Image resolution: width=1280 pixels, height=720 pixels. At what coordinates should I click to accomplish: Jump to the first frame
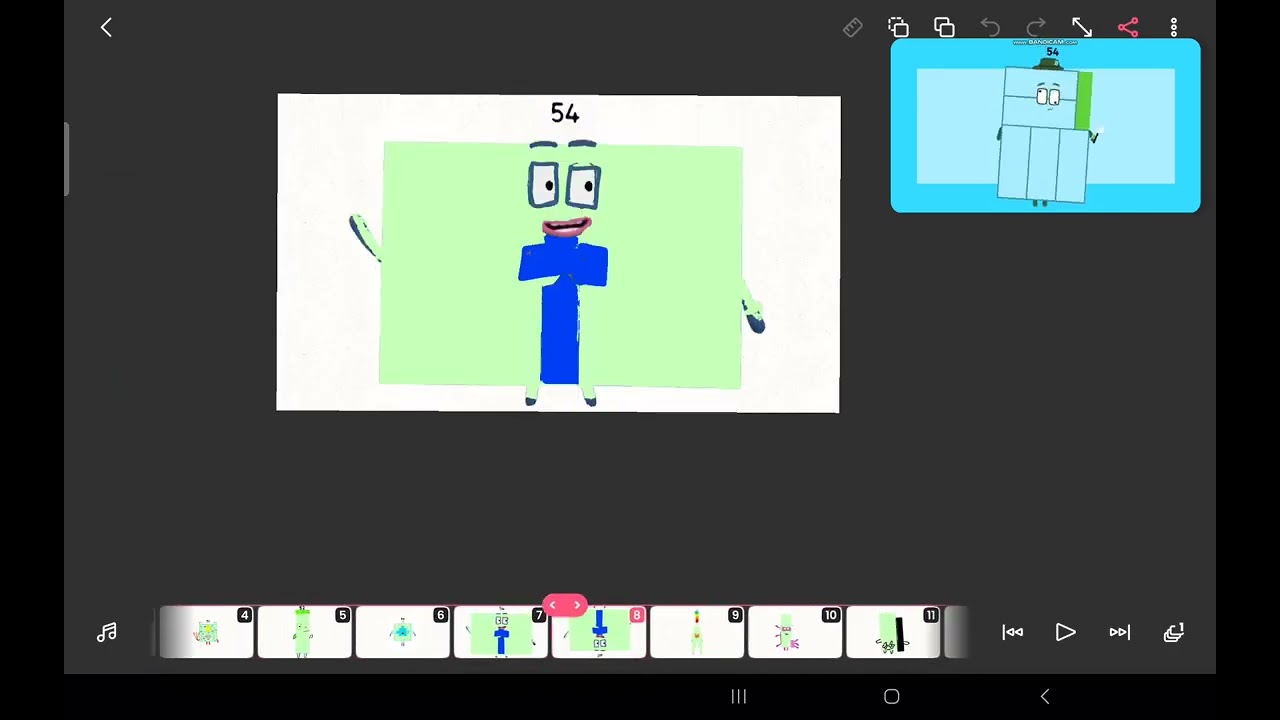click(x=1012, y=632)
